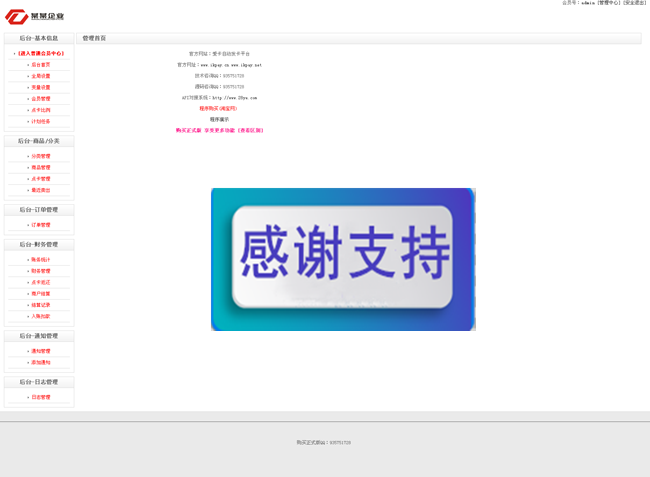
Task: Open 会员管理 in the sidebar
Action: click(41, 99)
